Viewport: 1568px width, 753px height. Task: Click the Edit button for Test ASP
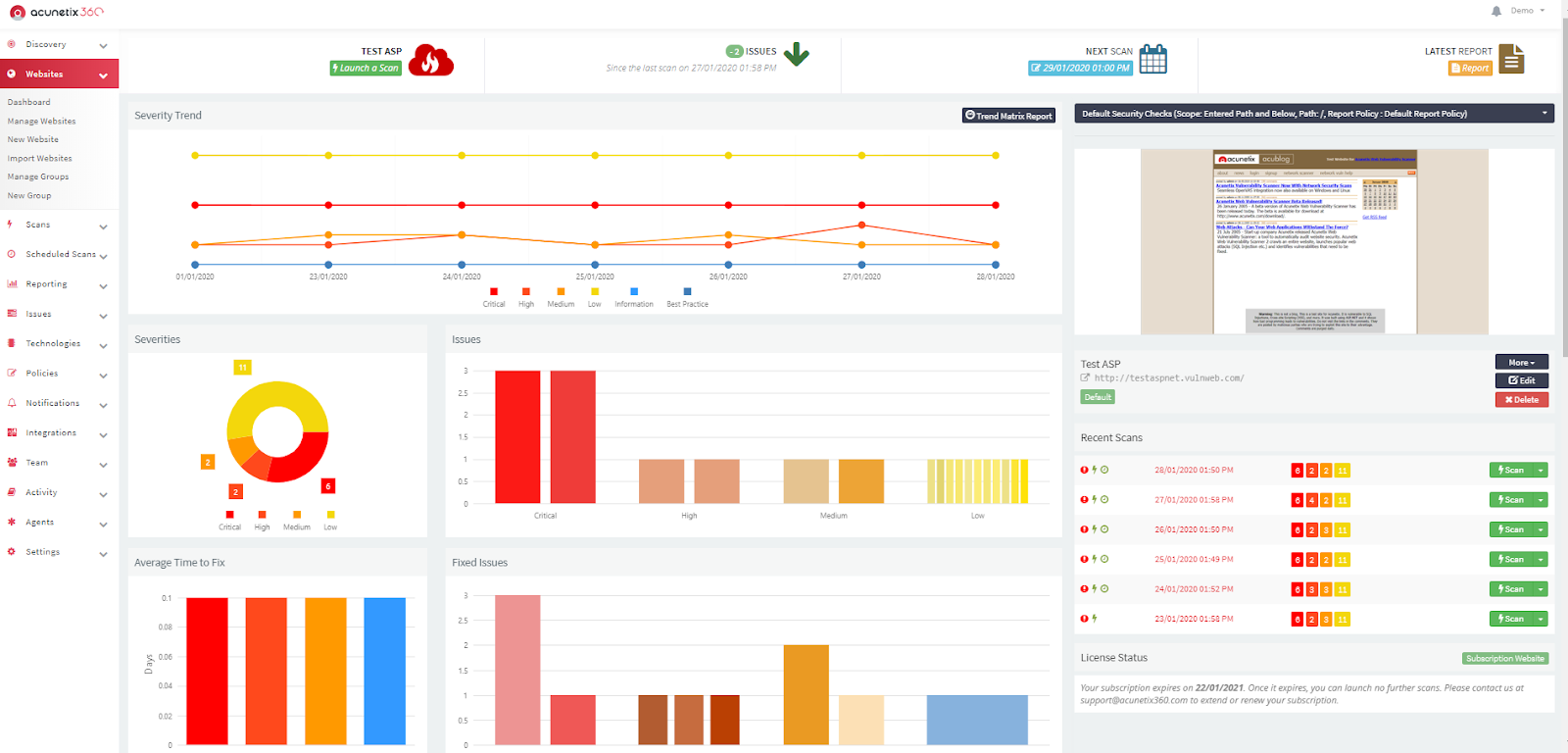coord(1522,380)
